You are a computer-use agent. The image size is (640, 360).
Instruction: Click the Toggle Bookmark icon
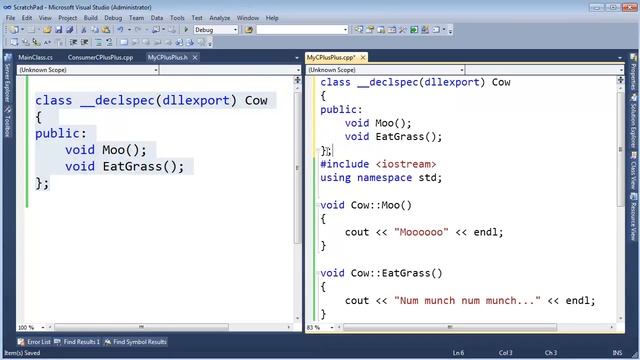124,42
